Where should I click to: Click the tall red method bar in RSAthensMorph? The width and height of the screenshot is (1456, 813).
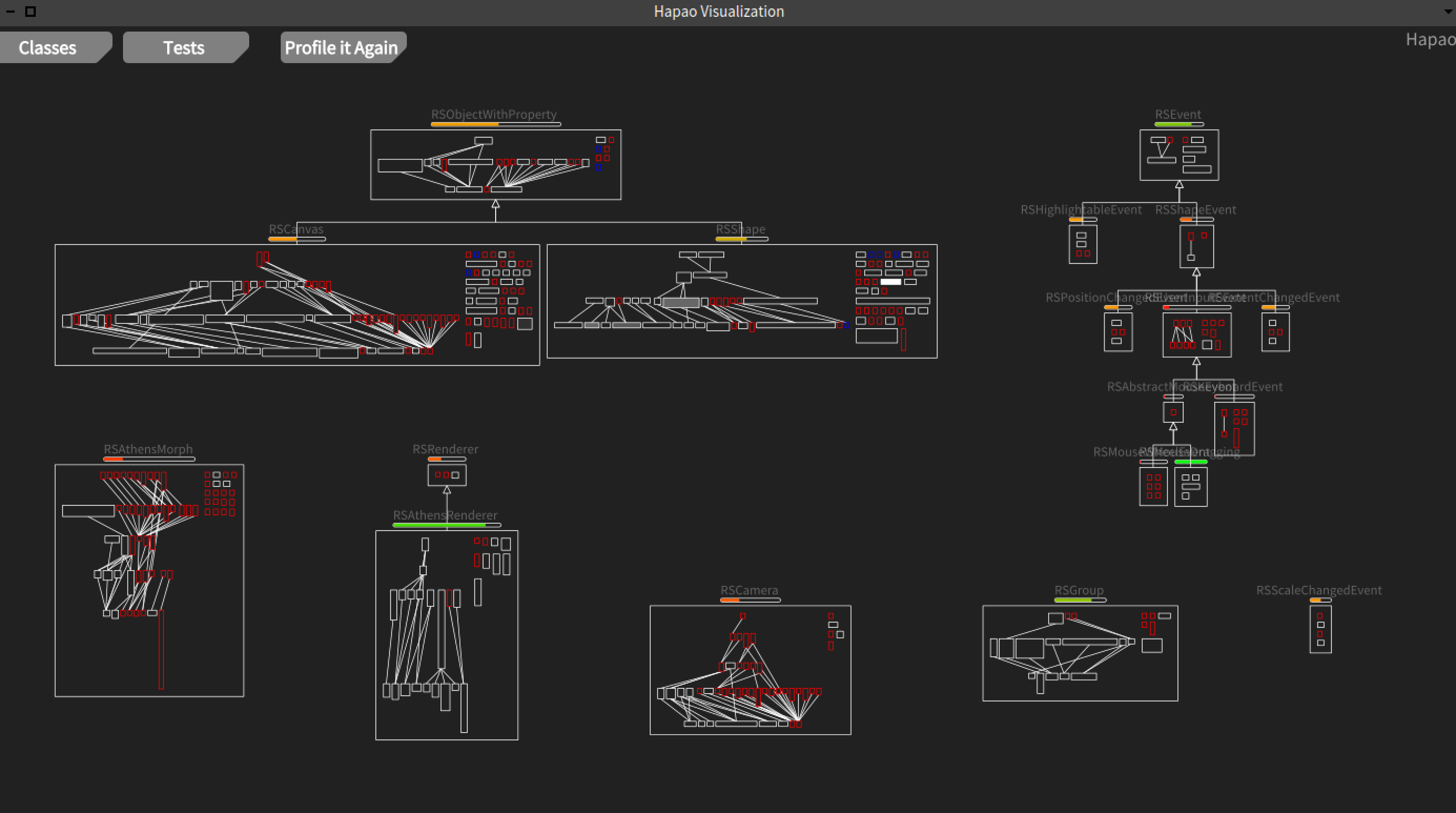(x=161, y=650)
